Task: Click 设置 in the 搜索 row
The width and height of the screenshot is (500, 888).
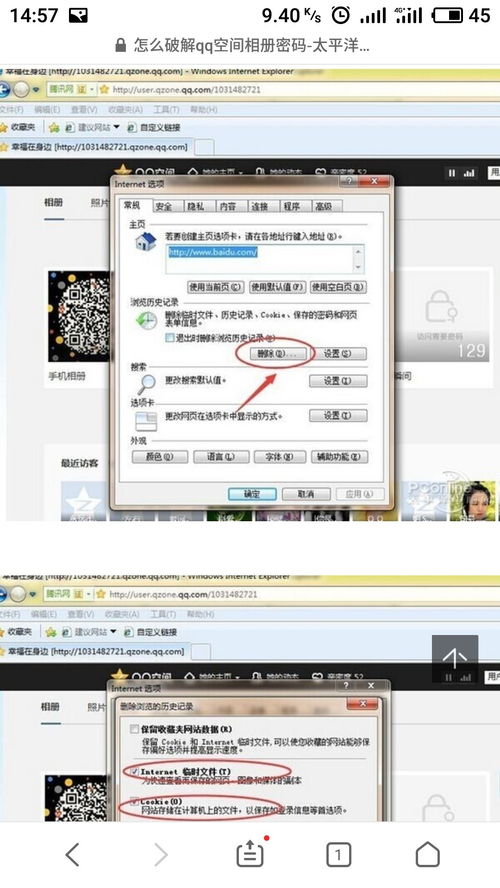Action: tap(338, 381)
